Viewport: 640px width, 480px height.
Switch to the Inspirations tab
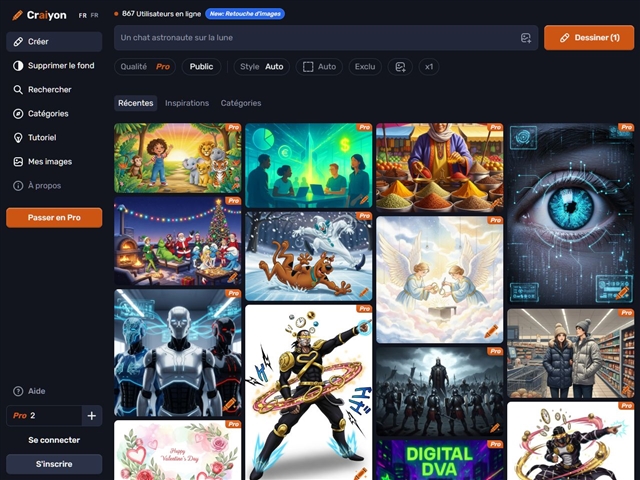187,103
